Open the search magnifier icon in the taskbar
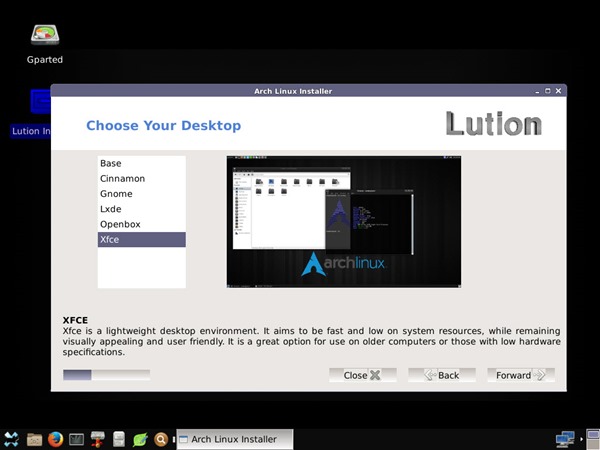The height and width of the screenshot is (450, 600). point(161,439)
